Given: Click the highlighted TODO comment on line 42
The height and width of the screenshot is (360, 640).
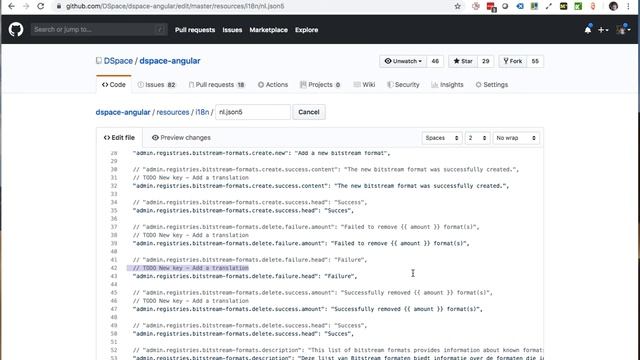Looking at the screenshot, I should [x=191, y=268].
